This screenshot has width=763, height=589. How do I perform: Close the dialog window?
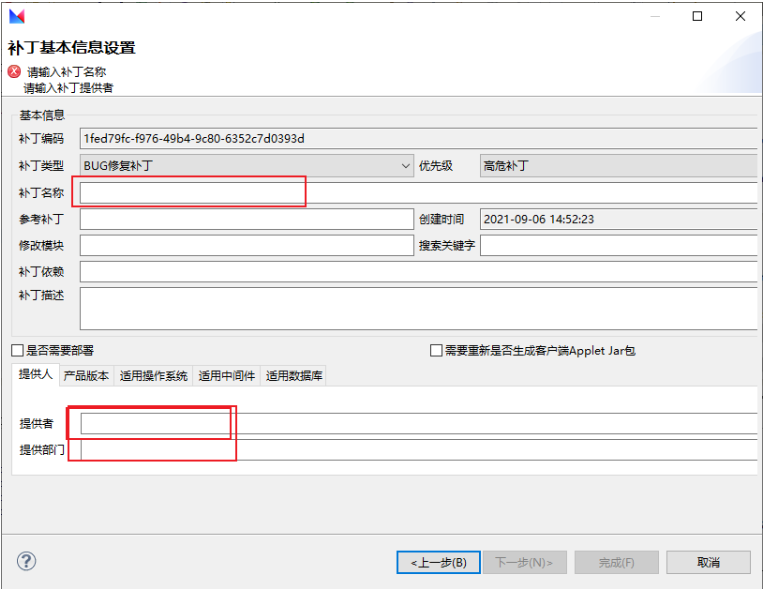pos(740,16)
